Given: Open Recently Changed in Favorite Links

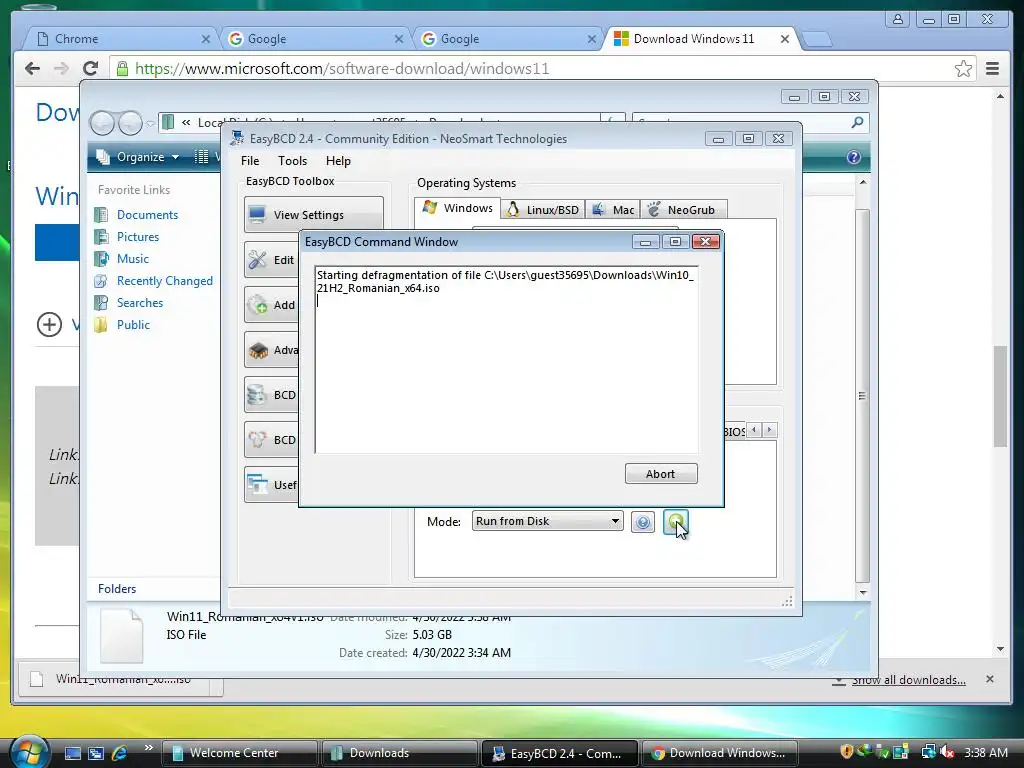Looking at the screenshot, I should 165,281.
